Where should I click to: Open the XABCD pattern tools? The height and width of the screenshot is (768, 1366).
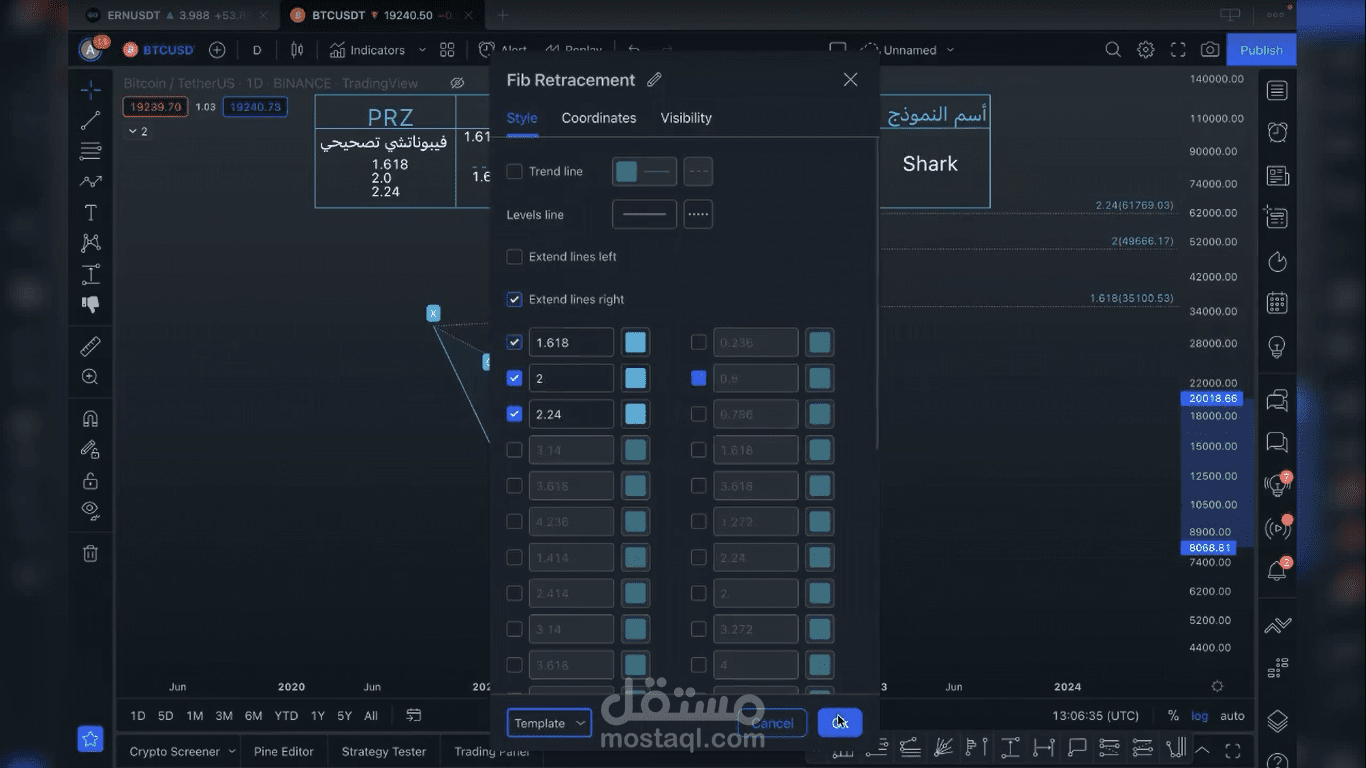90,243
